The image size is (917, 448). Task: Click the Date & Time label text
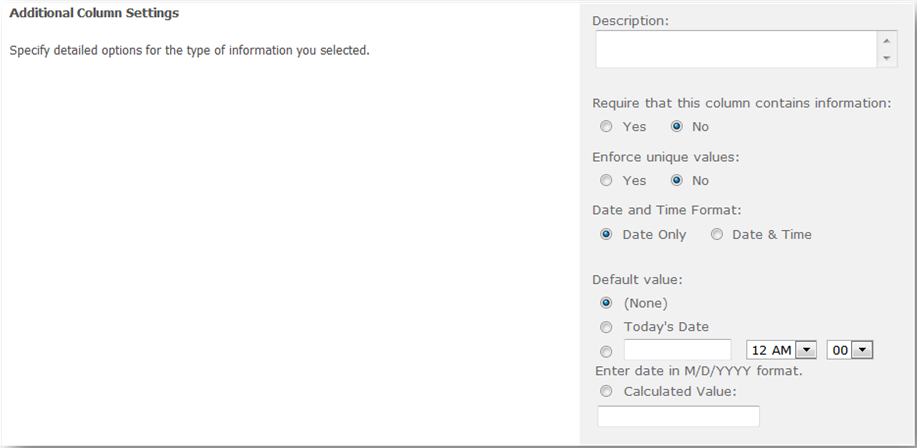pos(772,235)
